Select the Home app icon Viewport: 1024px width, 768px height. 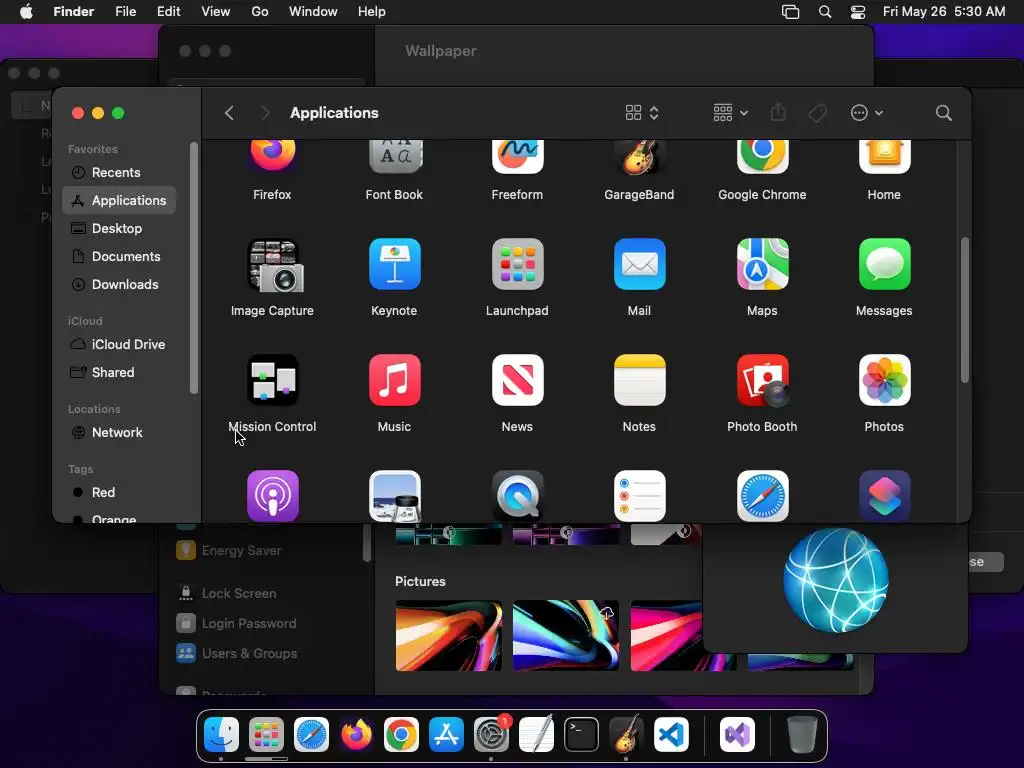pos(884,157)
